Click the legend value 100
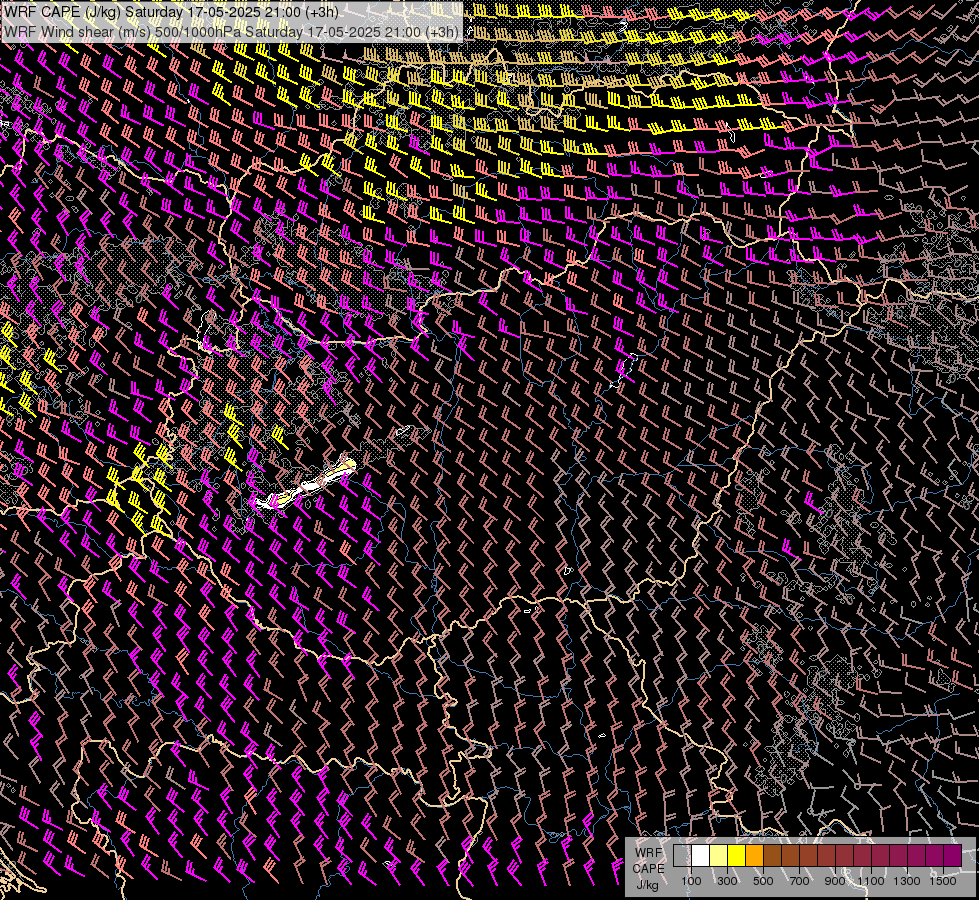 click(x=691, y=881)
